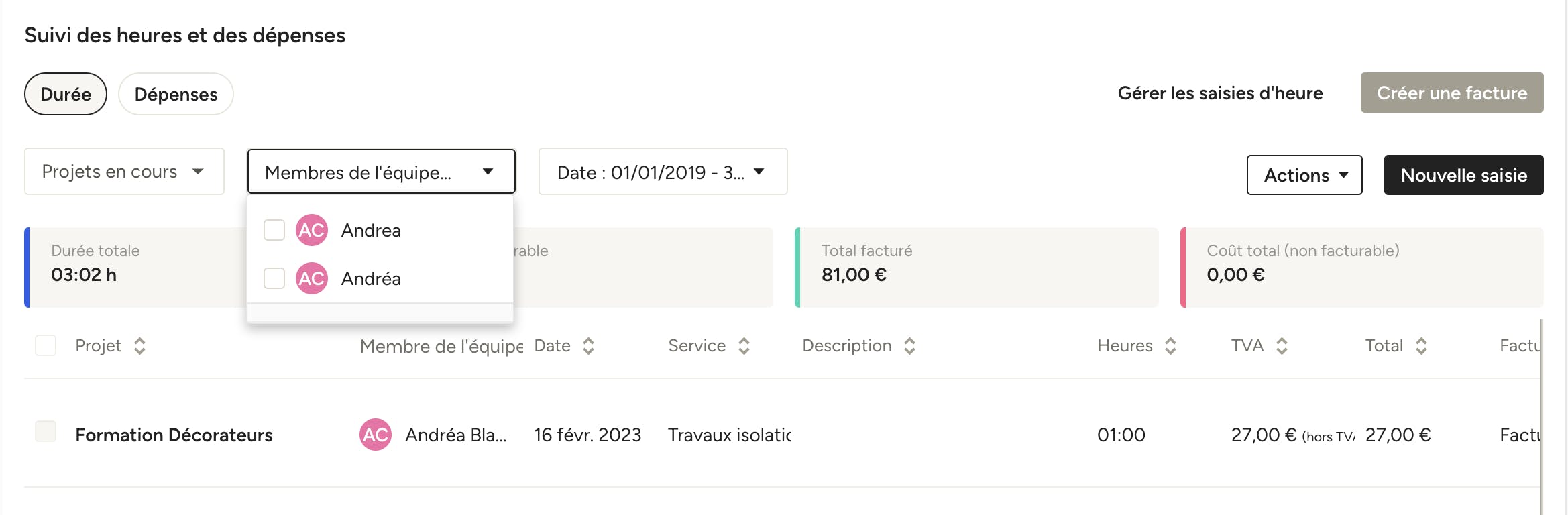Image resolution: width=1568 pixels, height=515 pixels.
Task: Open the Date range filter dropdown
Action: point(663,172)
